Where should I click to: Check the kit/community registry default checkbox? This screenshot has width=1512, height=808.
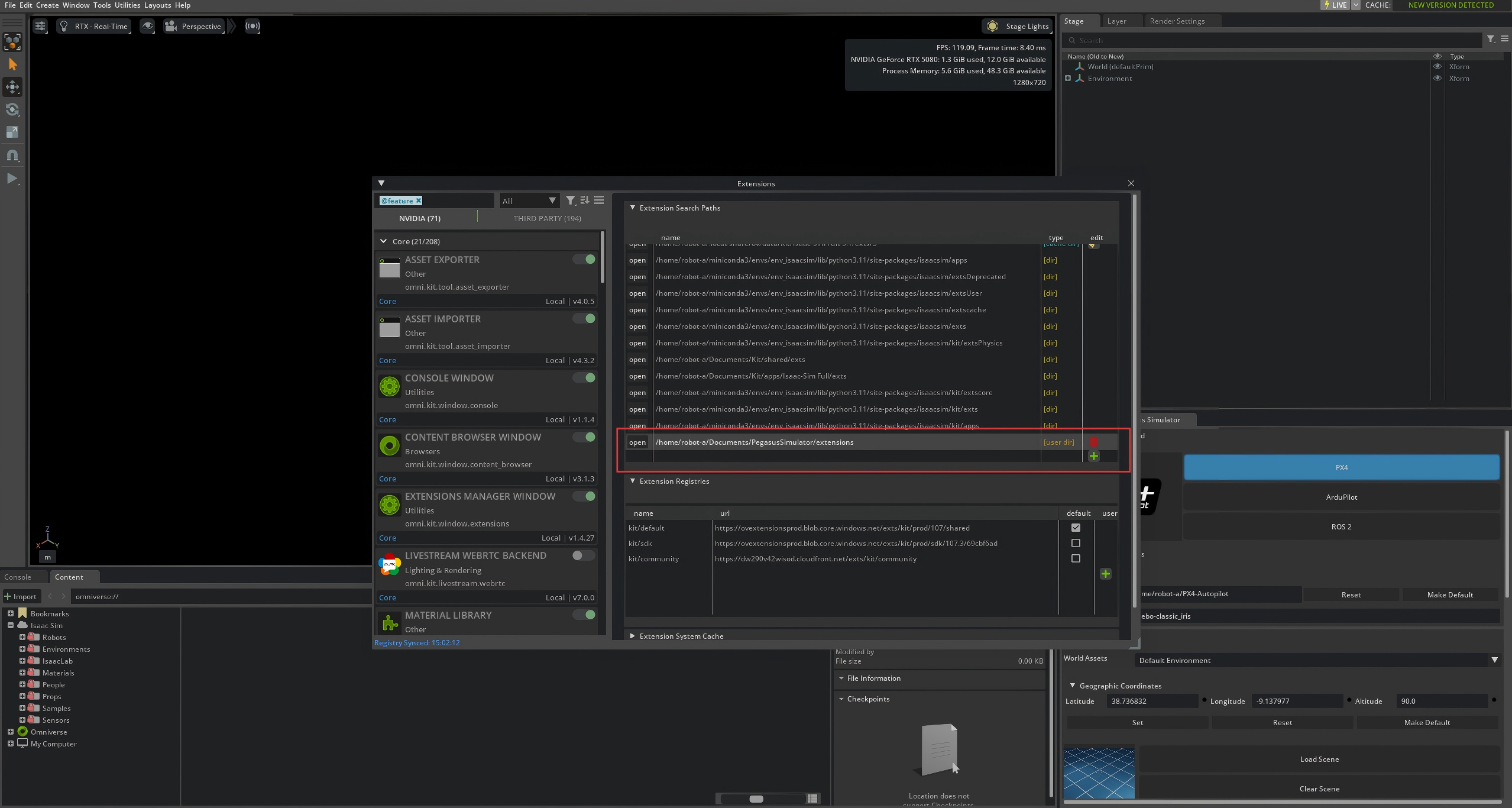click(x=1076, y=558)
